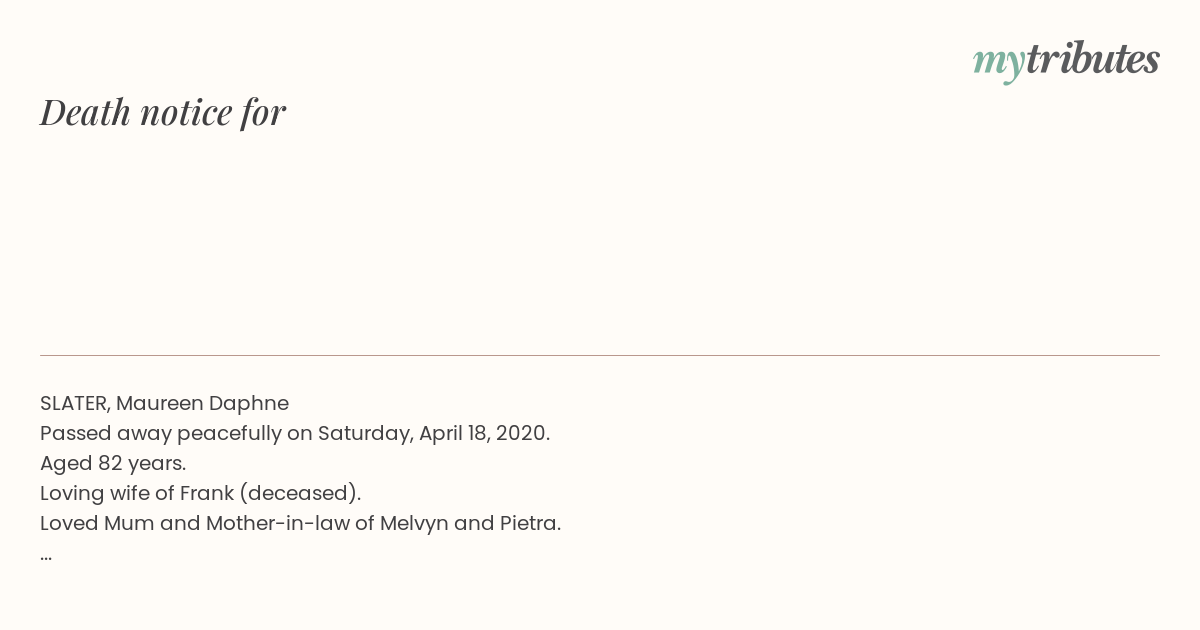Click the "Loving wife of Frank" line
The width and height of the screenshot is (1200, 630).
coord(200,493)
